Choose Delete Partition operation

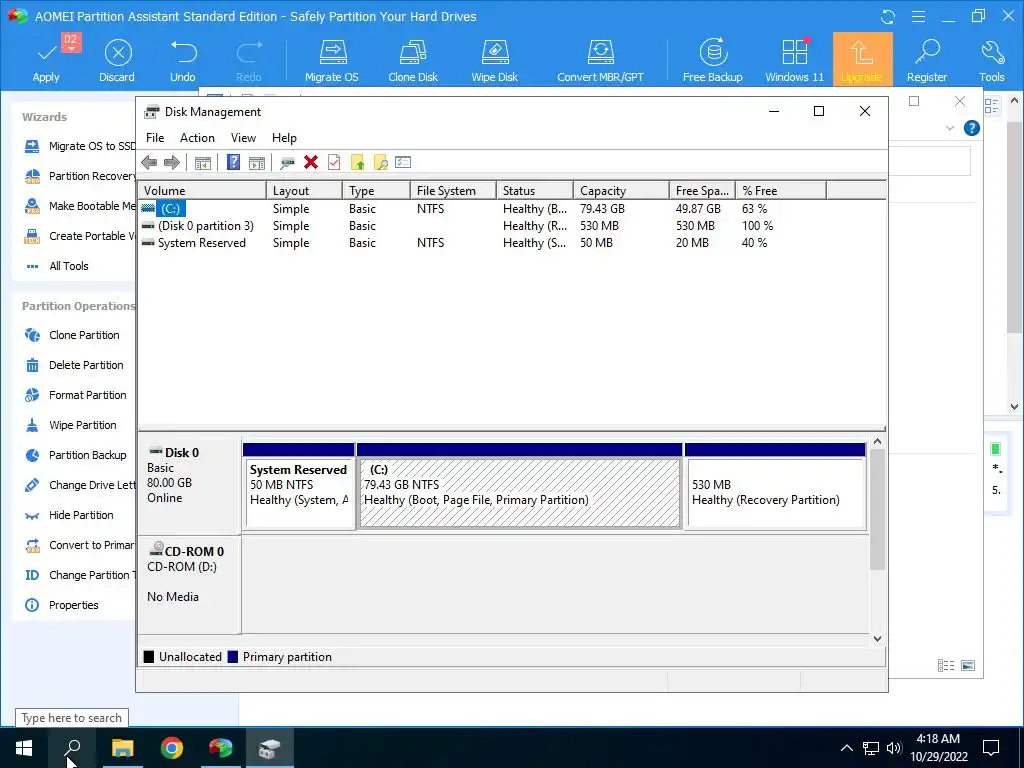pyautogui.click(x=74, y=365)
